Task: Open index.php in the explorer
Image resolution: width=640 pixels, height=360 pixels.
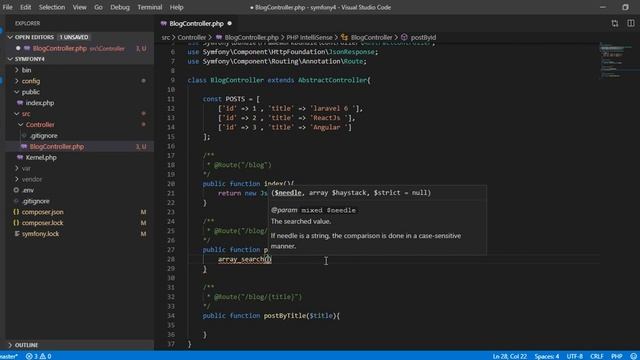Action: tap(40, 103)
